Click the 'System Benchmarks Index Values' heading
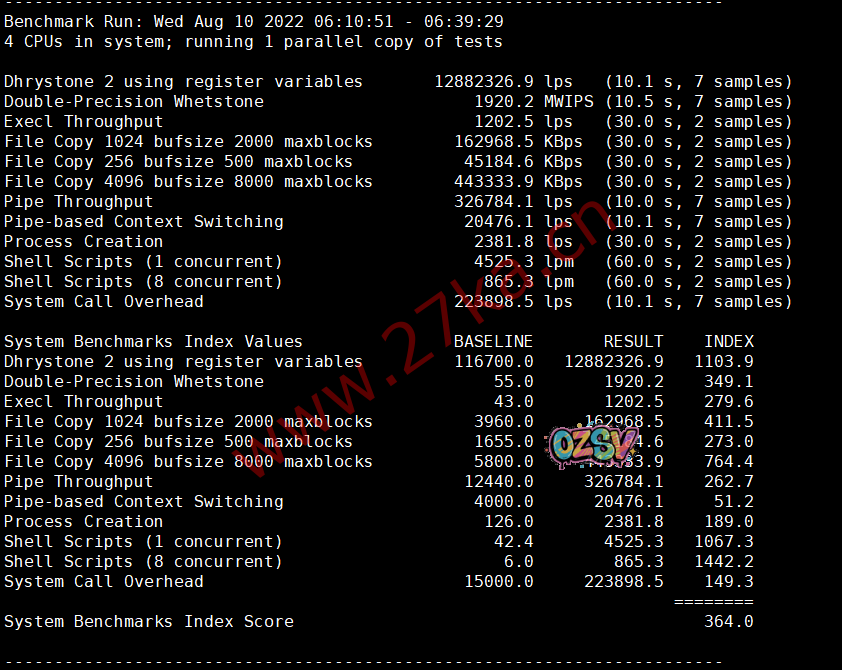Image resolution: width=842 pixels, height=670 pixels. 153,342
